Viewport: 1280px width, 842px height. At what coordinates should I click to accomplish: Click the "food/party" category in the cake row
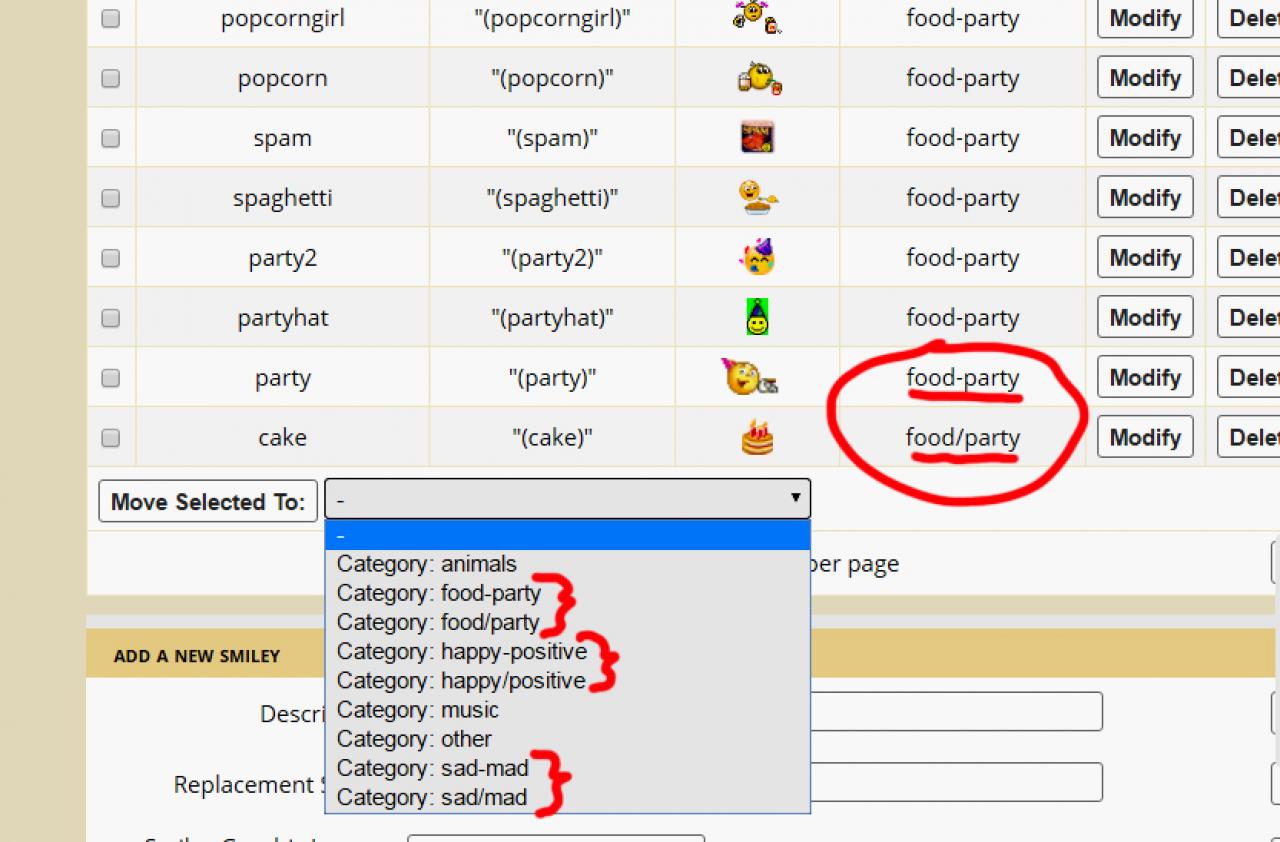[963, 438]
